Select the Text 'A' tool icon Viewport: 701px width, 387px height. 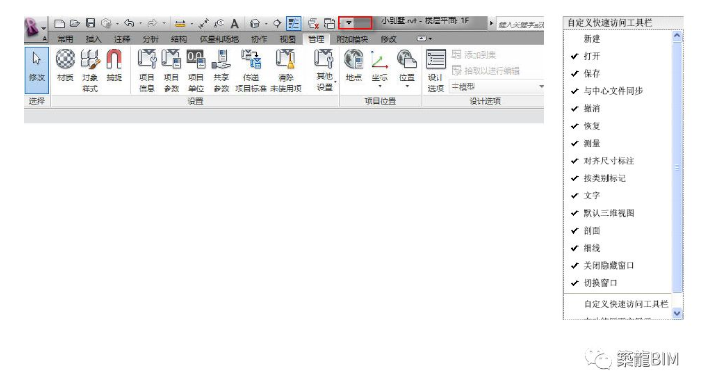tap(234, 23)
